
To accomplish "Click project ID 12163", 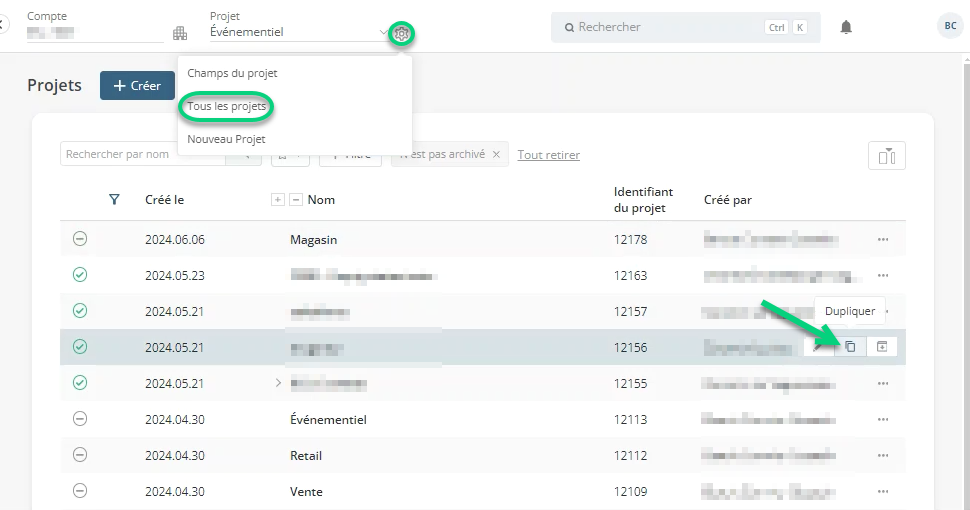I will point(630,275).
